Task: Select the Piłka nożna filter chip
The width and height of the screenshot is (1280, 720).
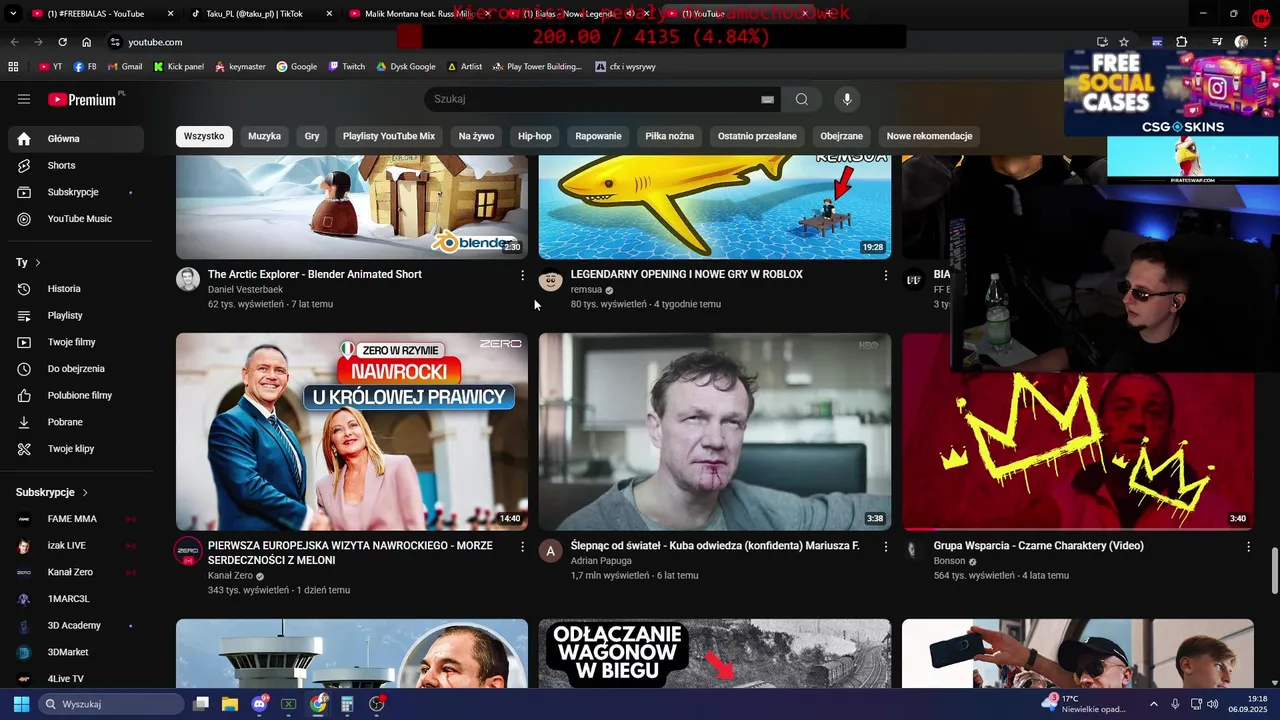Action: [670, 136]
